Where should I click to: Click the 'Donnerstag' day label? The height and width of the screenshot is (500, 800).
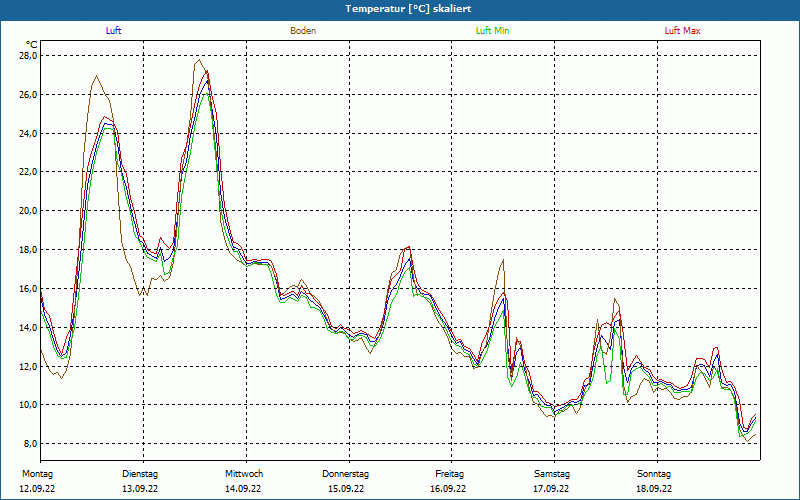[x=345, y=474]
